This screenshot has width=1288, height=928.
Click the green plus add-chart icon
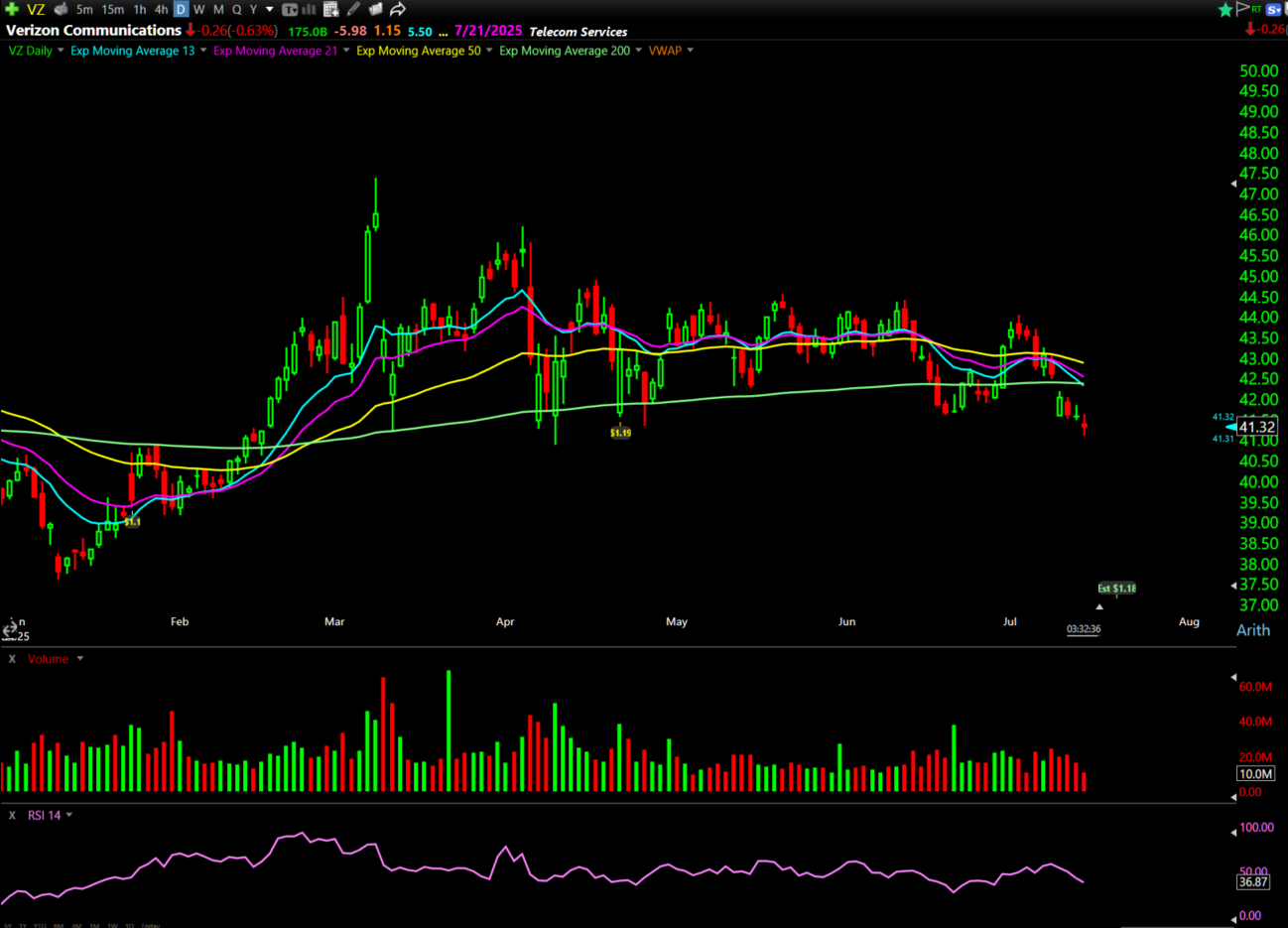12,9
